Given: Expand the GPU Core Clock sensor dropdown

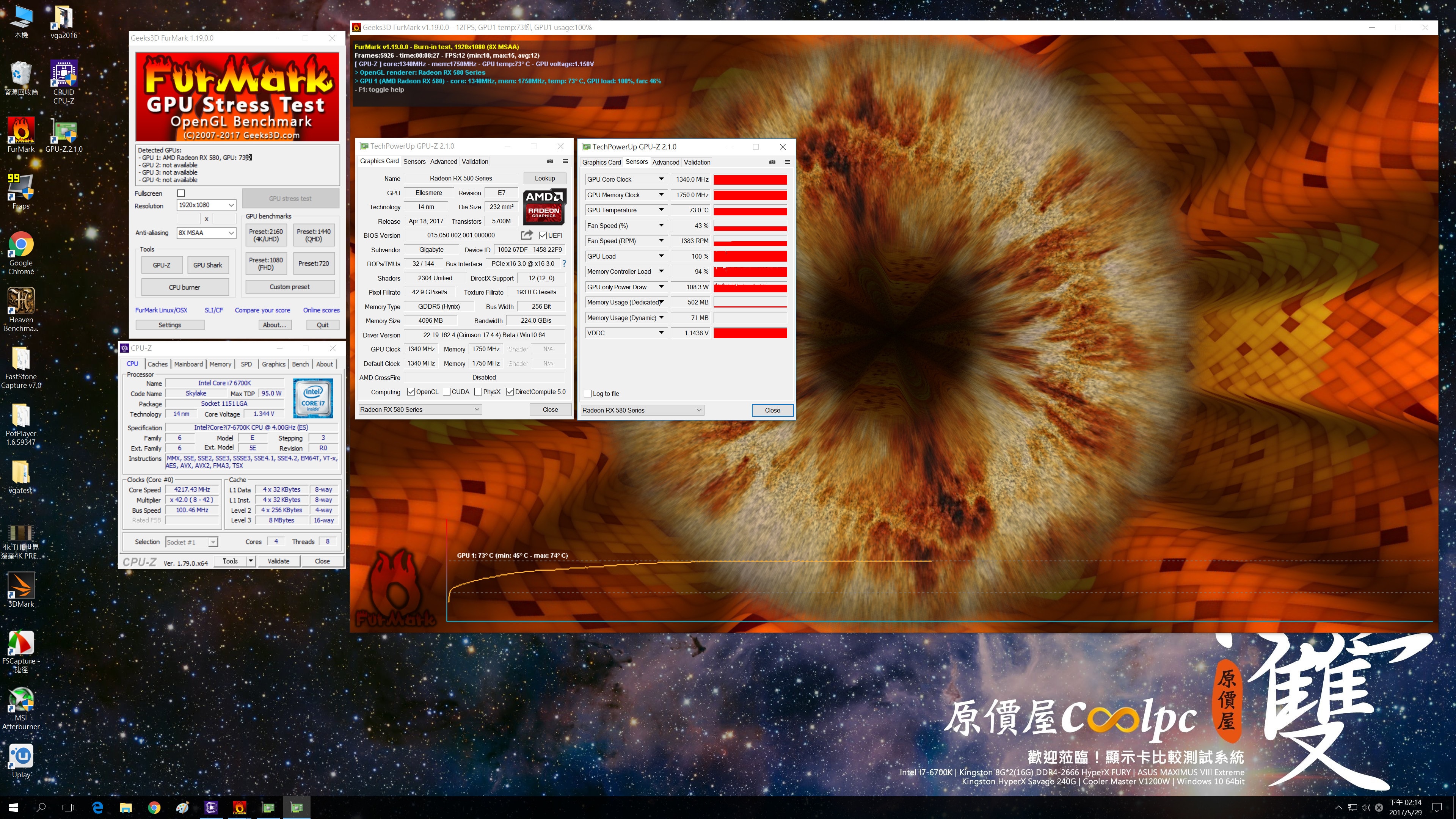Looking at the screenshot, I should click(661, 179).
